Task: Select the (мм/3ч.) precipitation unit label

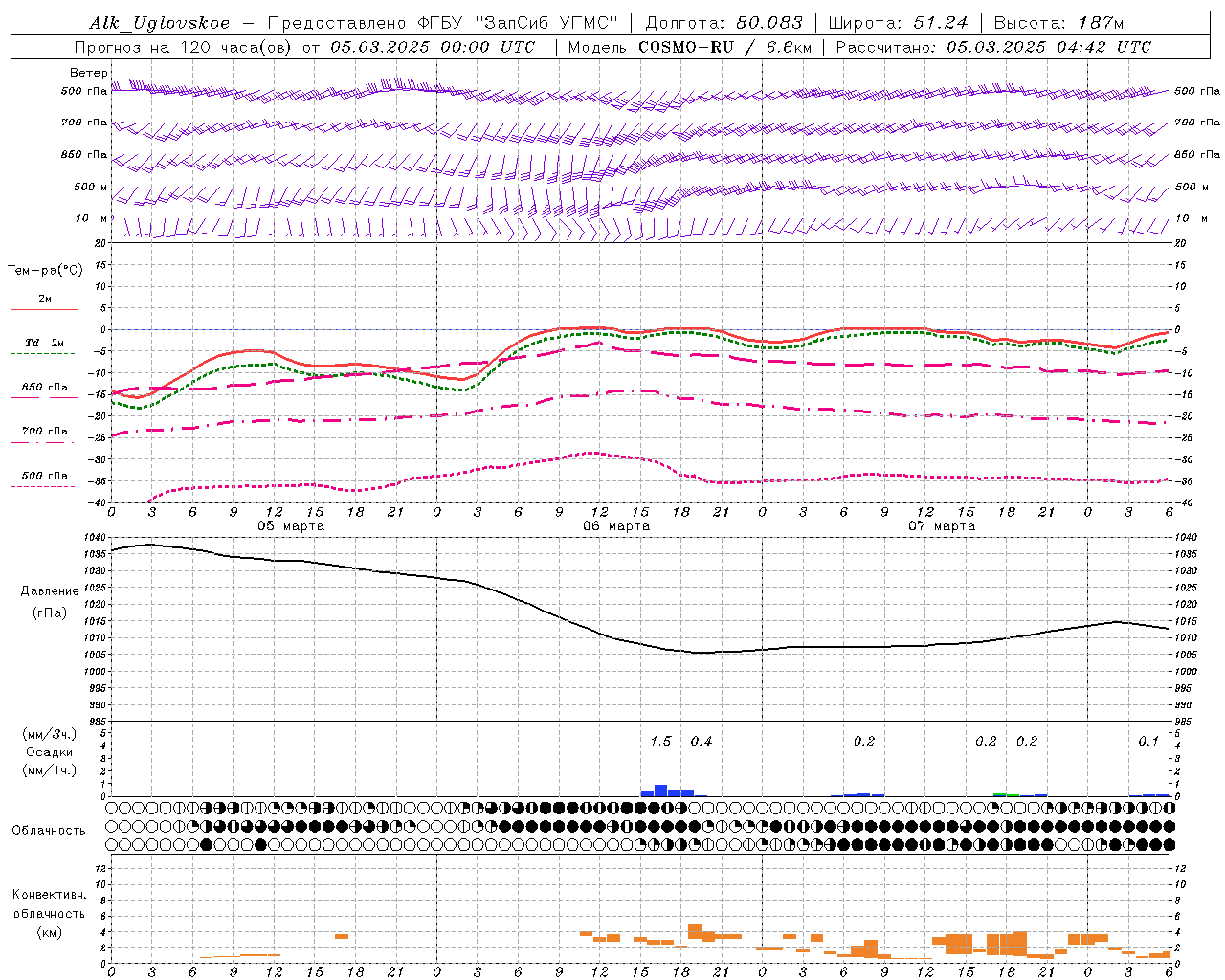Action: (x=50, y=734)
